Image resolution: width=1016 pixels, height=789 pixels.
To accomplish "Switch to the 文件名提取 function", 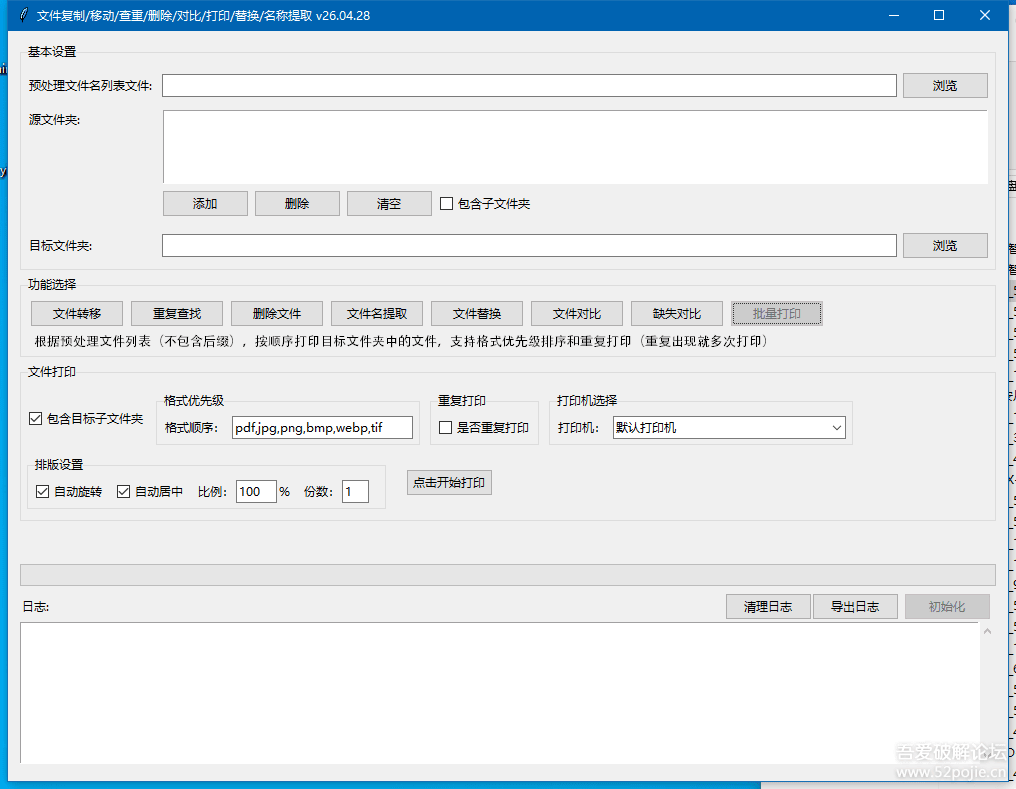I will [376, 314].
